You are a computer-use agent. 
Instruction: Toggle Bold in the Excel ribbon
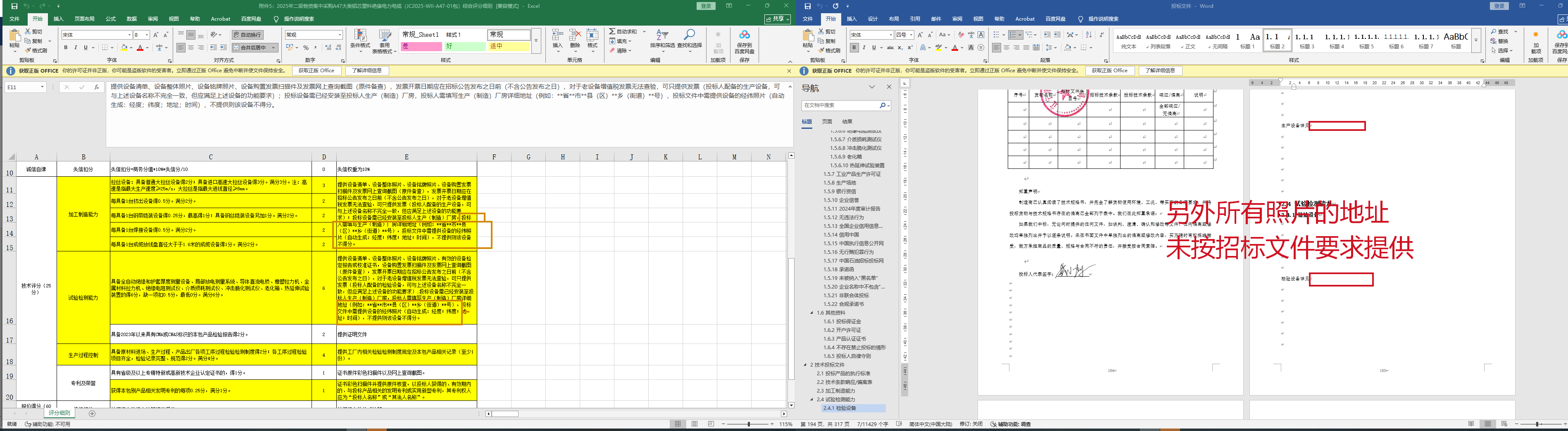click(x=65, y=47)
